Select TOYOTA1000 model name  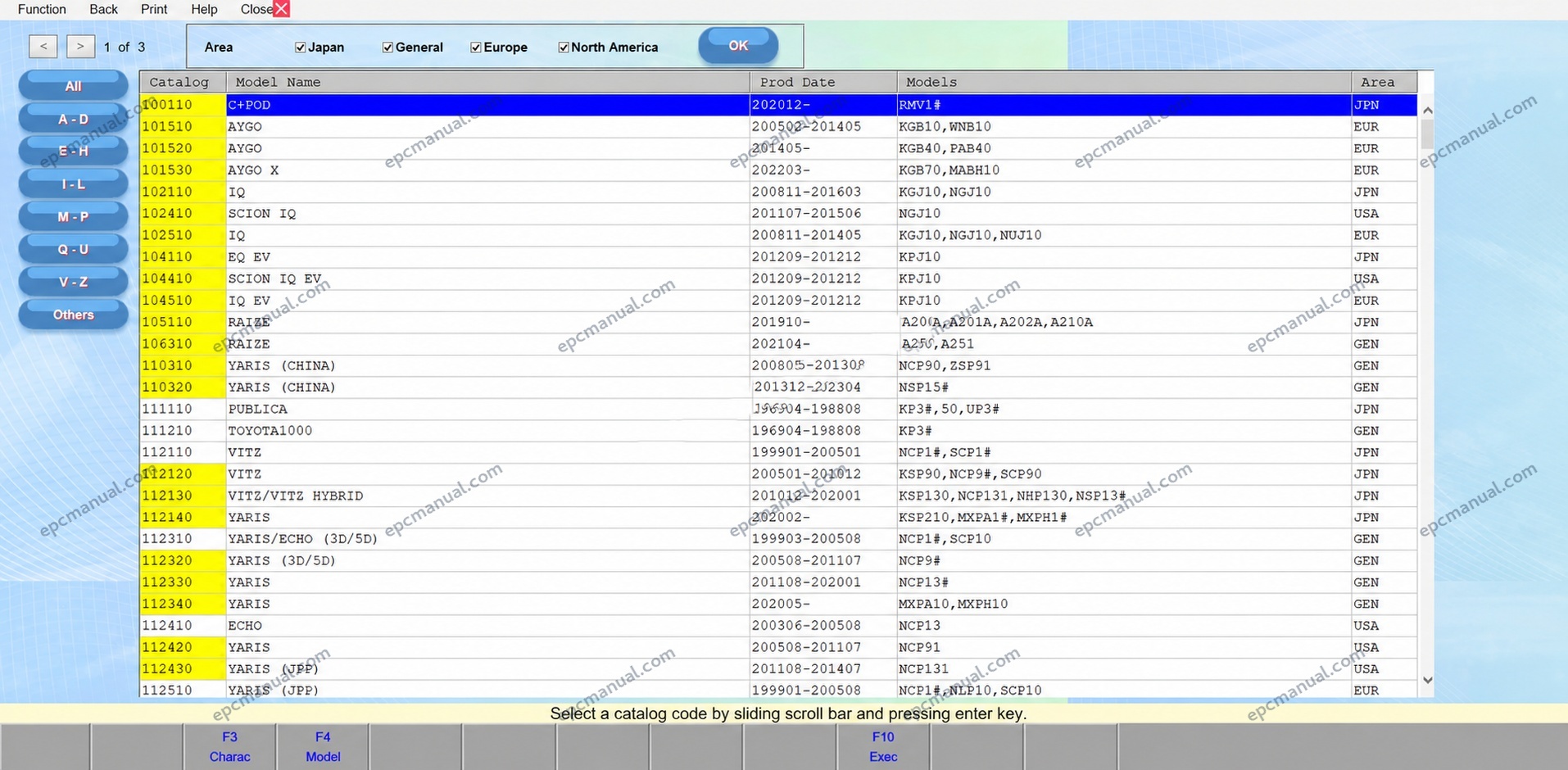[x=270, y=431]
